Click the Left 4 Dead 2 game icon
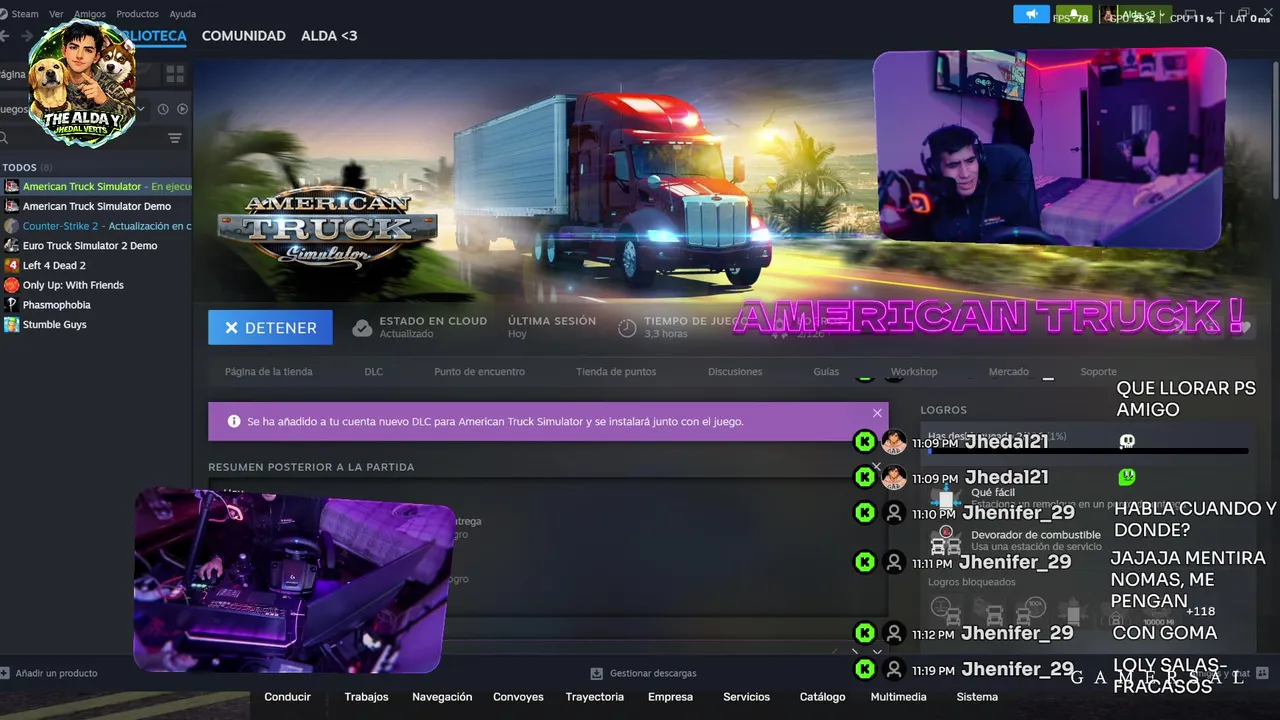The image size is (1280, 720). pos(11,265)
